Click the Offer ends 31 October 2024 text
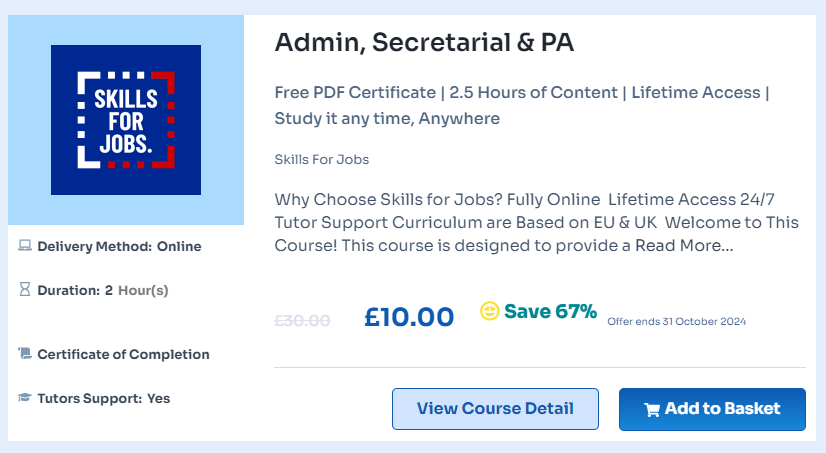This screenshot has width=826, height=453. pos(677,321)
